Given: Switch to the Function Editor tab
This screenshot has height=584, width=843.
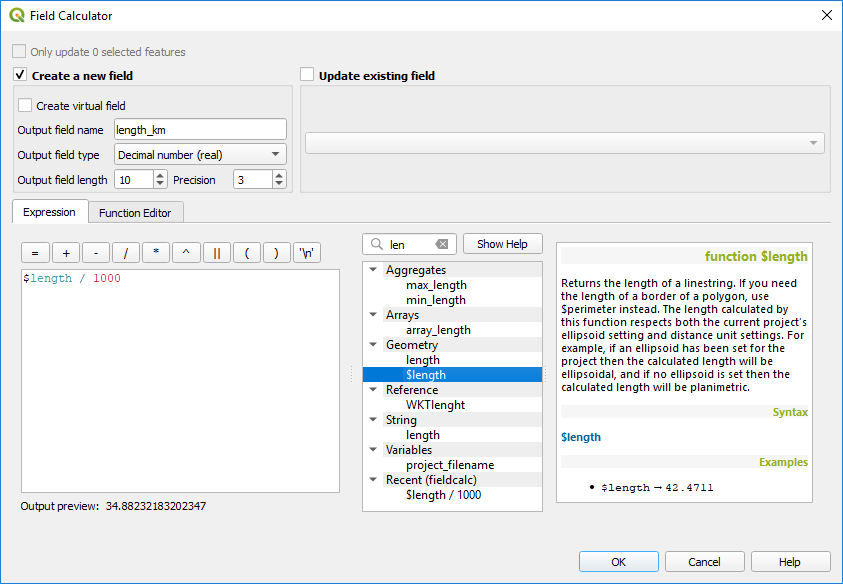Looking at the screenshot, I should (135, 212).
